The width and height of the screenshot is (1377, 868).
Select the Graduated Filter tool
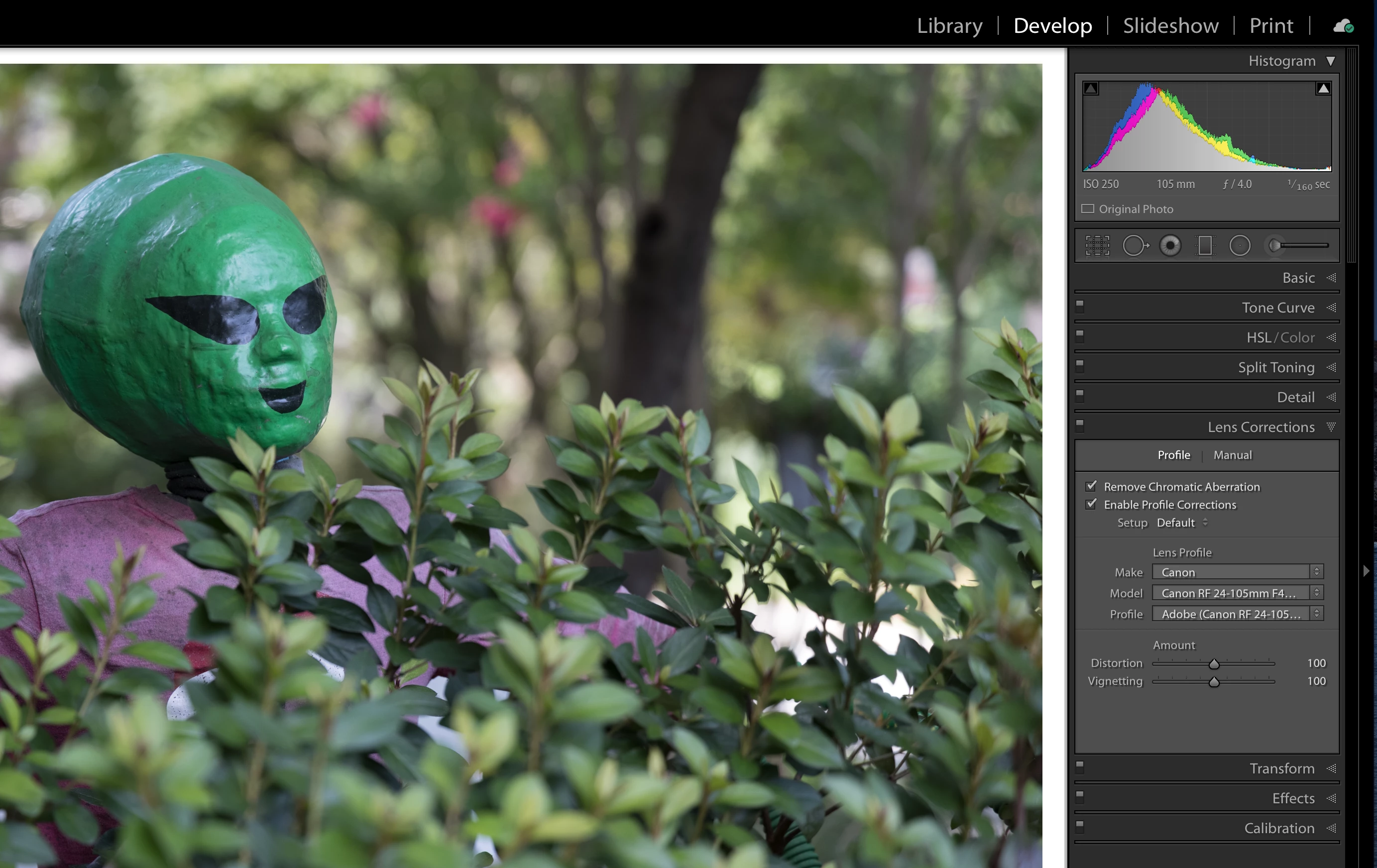point(1205,246)
